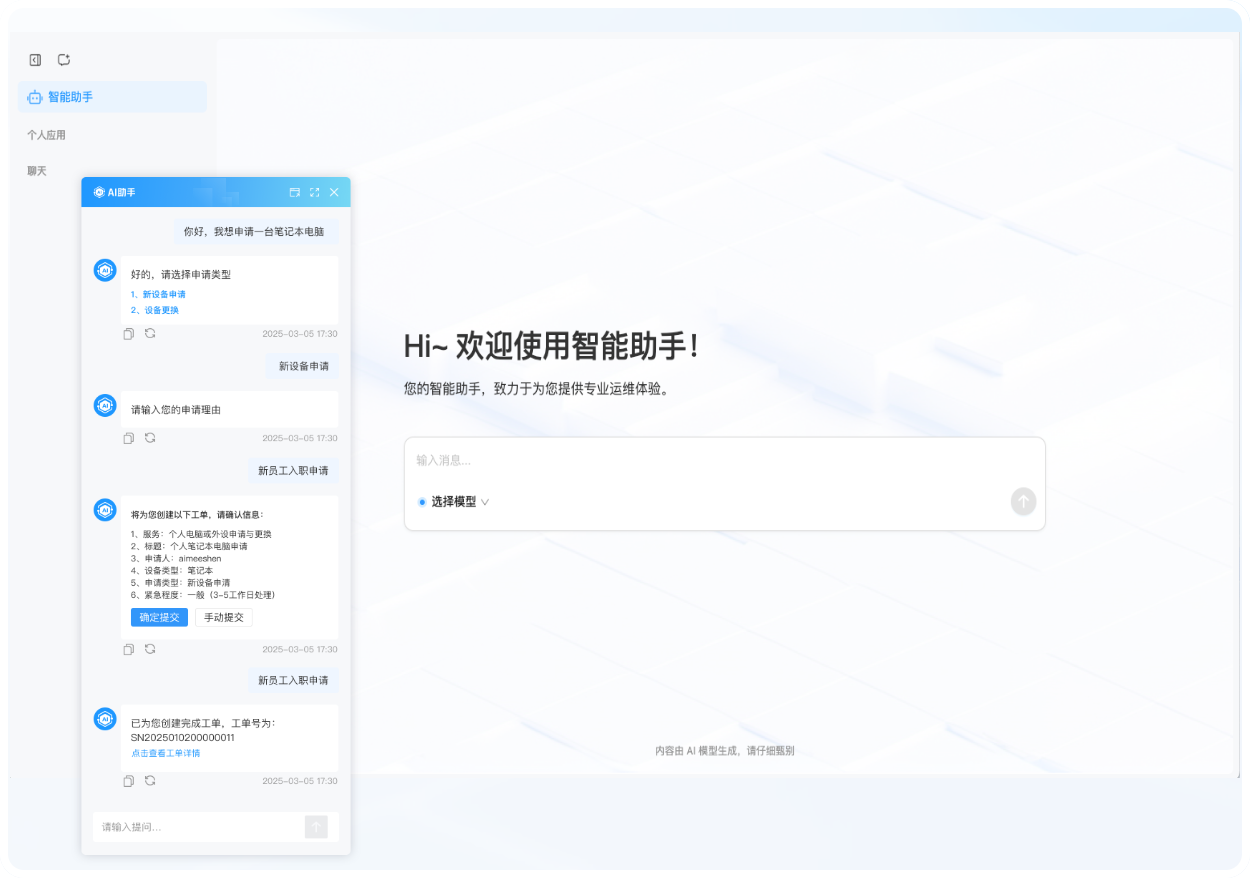Click the AI avatar beside 请输入您的申请理由
This screenshot has height=878, width=1250.
105,405
